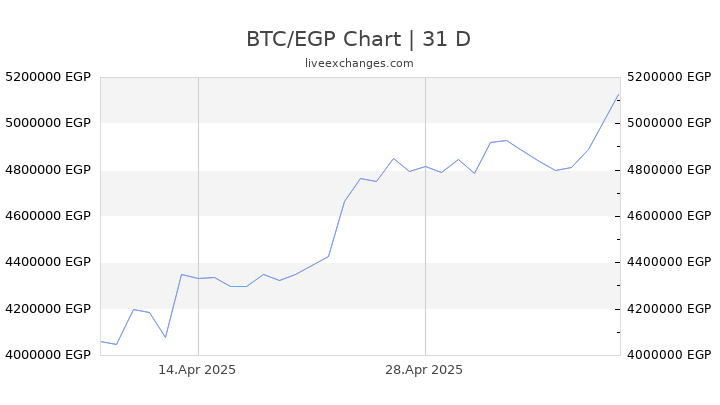The image size is (720, 405).
Task: Select the left 4600000 EGP axis label
Action: tap(48, 216)
